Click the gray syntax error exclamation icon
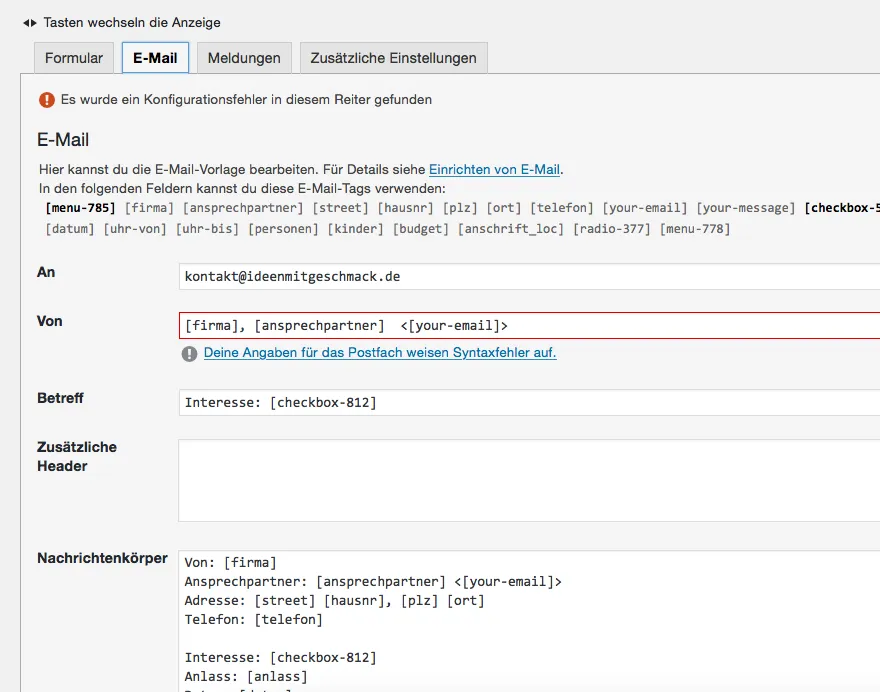This screenshot has width=880, height=692. [189, 354]
